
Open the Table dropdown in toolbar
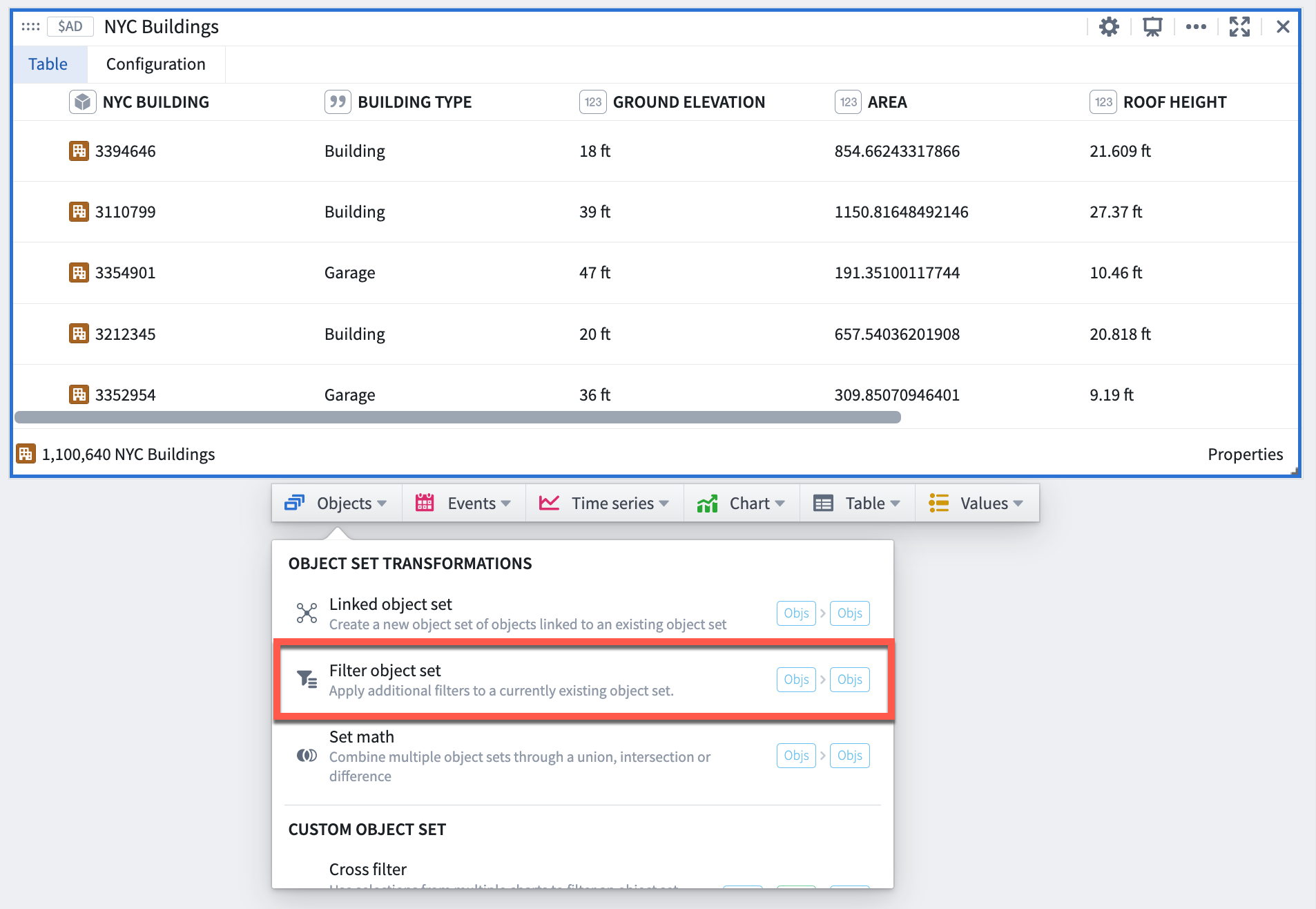(857, 503)
